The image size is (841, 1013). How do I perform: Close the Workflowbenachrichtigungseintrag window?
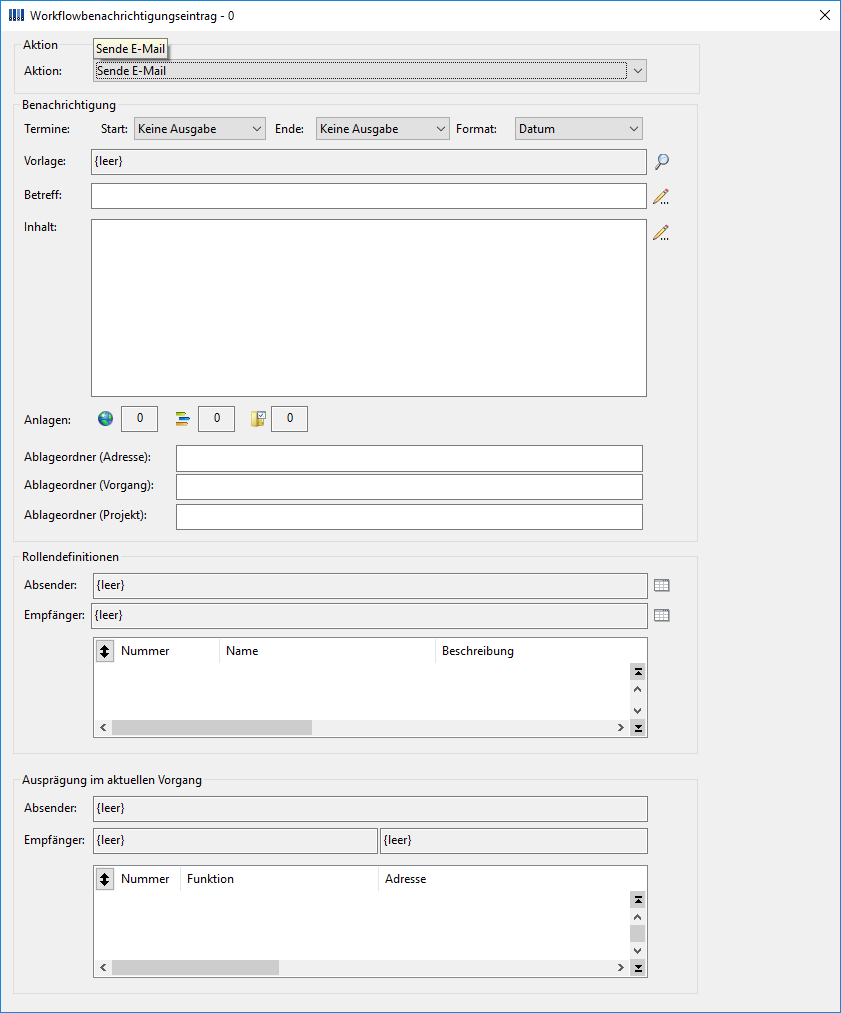click(x=825, y=15)
